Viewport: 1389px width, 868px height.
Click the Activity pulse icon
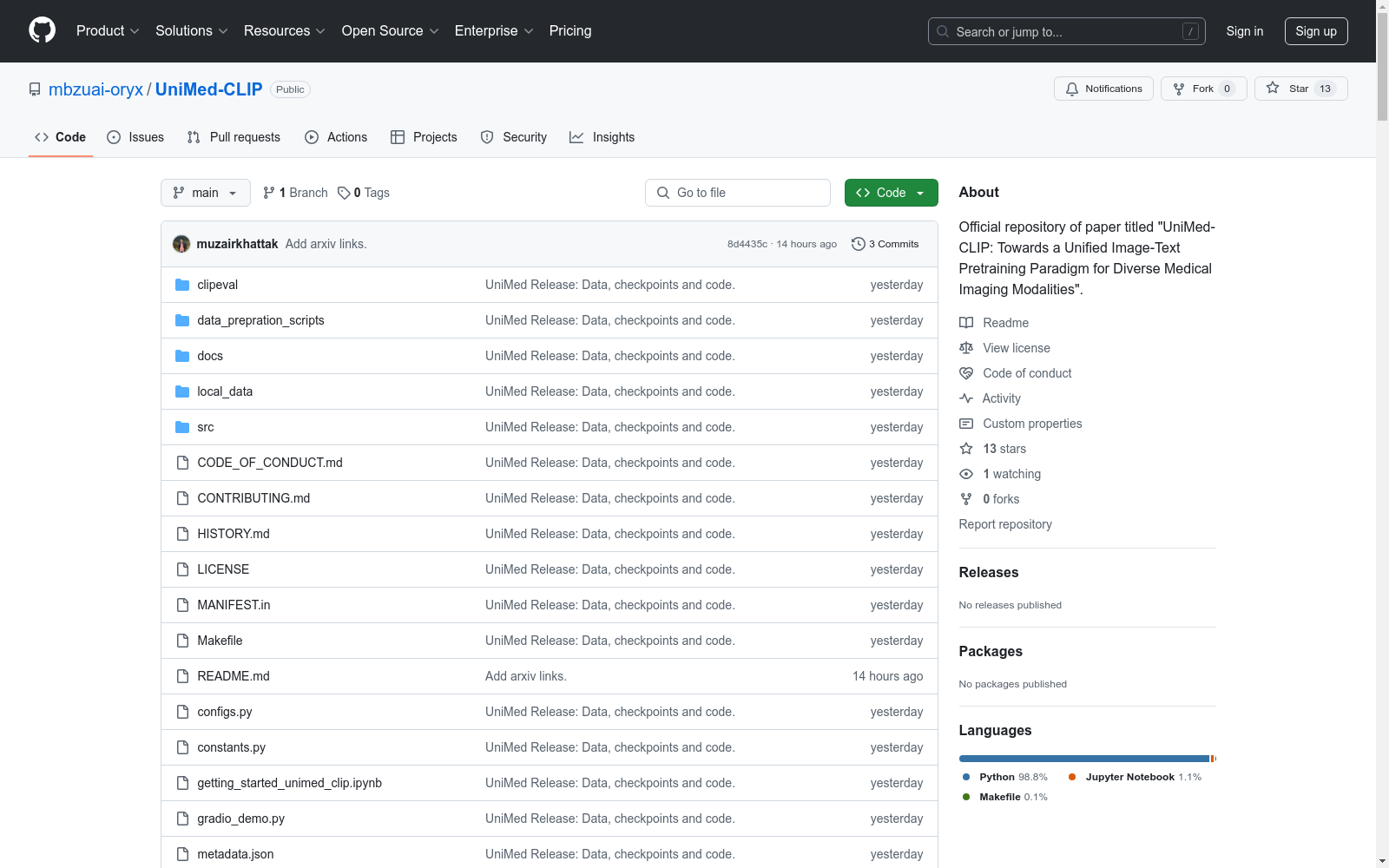pyautogui.click(x=966, y=398)
